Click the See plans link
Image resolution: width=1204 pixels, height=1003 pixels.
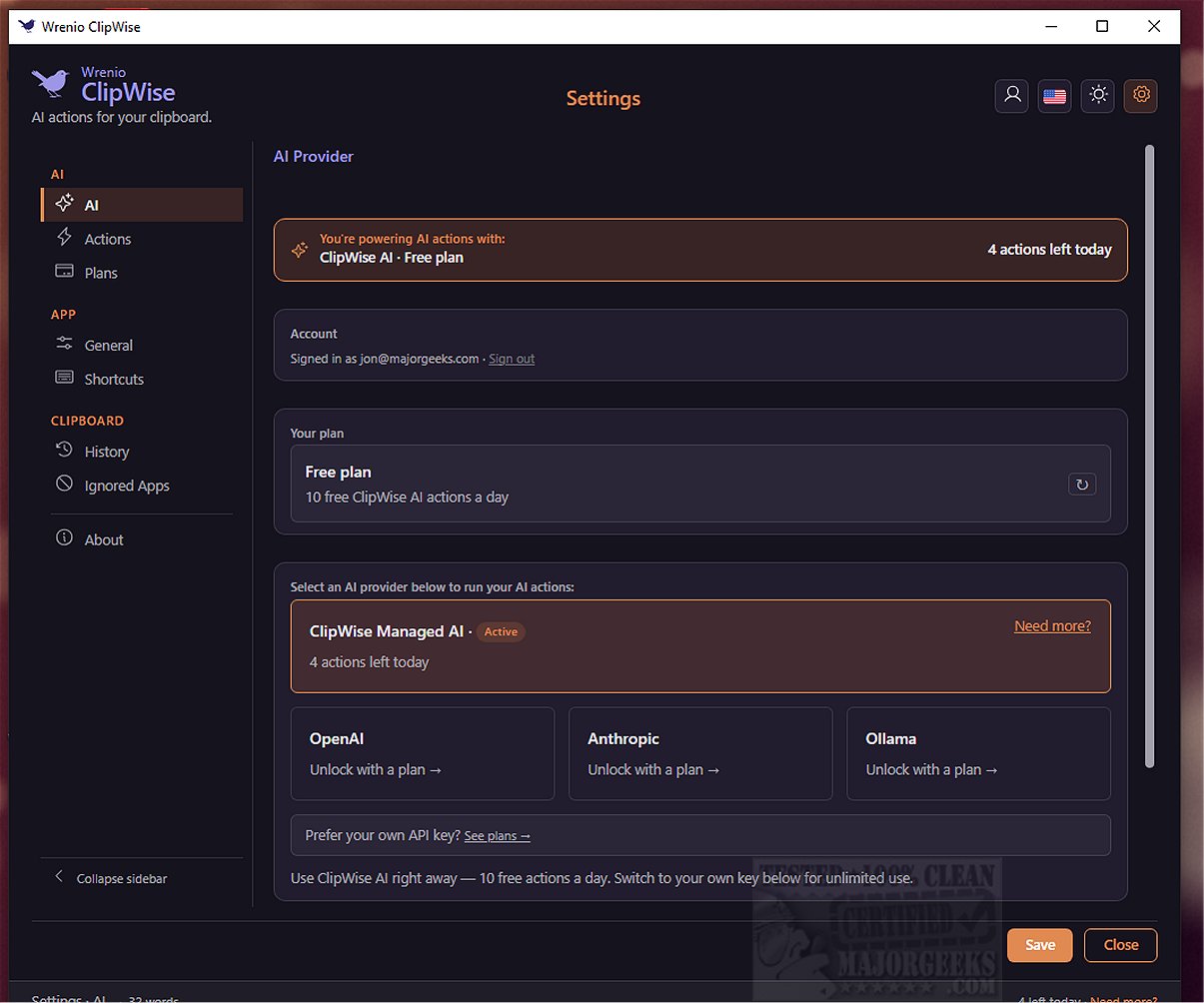tap(498, 836)
